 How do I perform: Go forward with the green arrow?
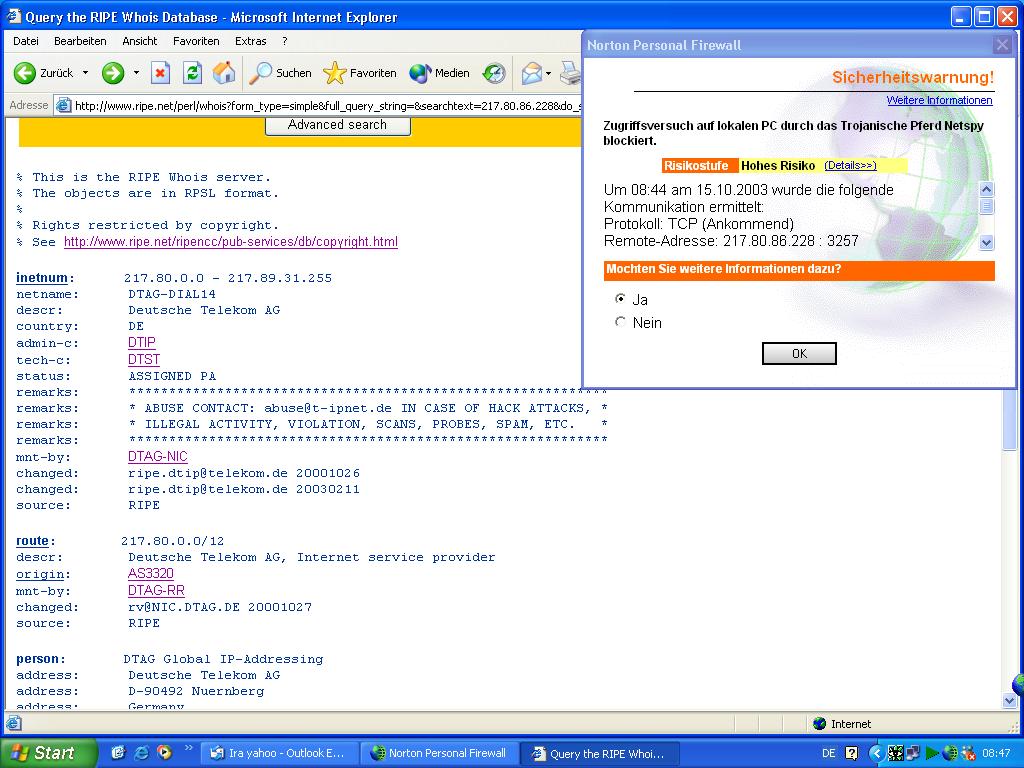click(112, 73)
